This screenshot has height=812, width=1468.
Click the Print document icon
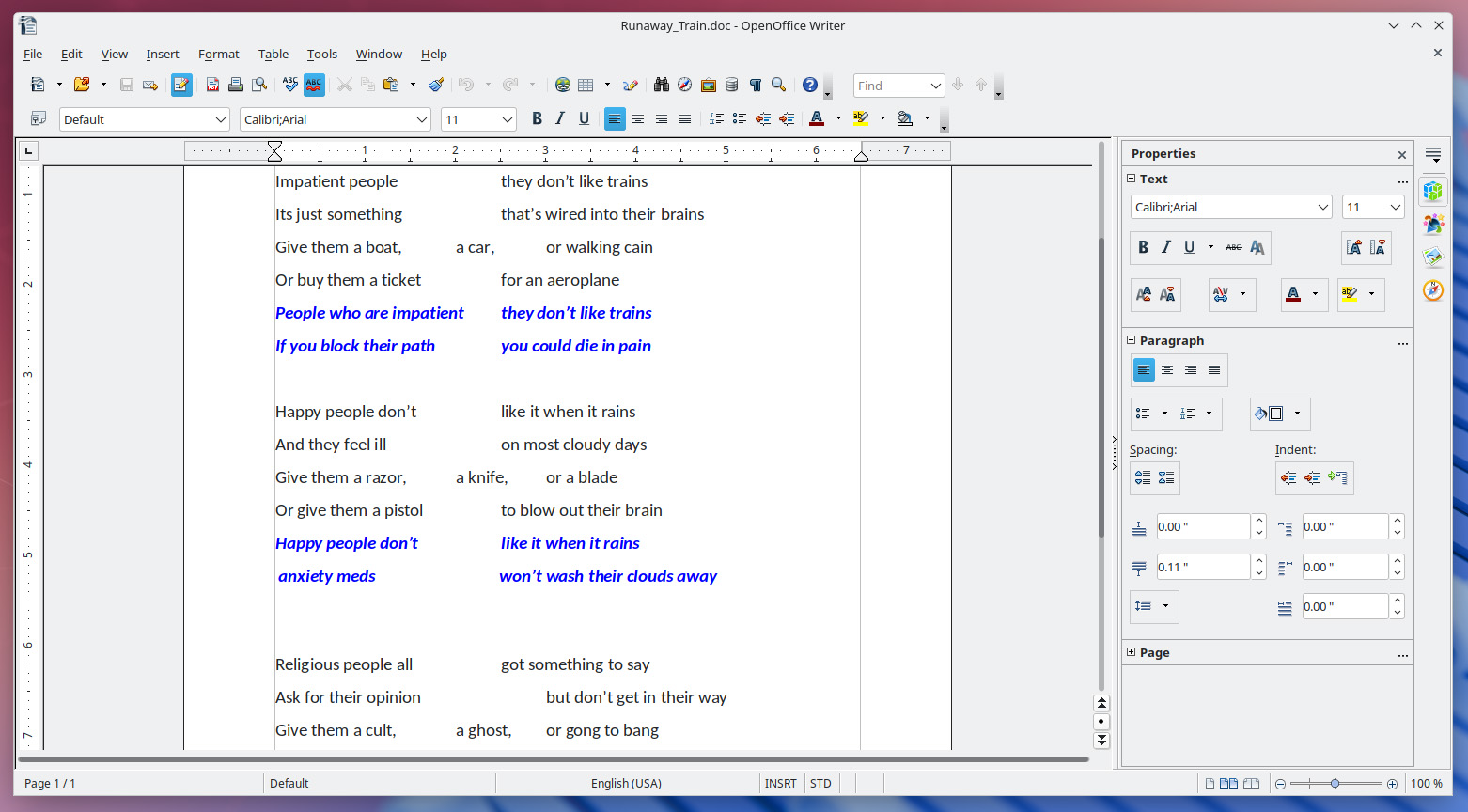[x=236, y=86]
